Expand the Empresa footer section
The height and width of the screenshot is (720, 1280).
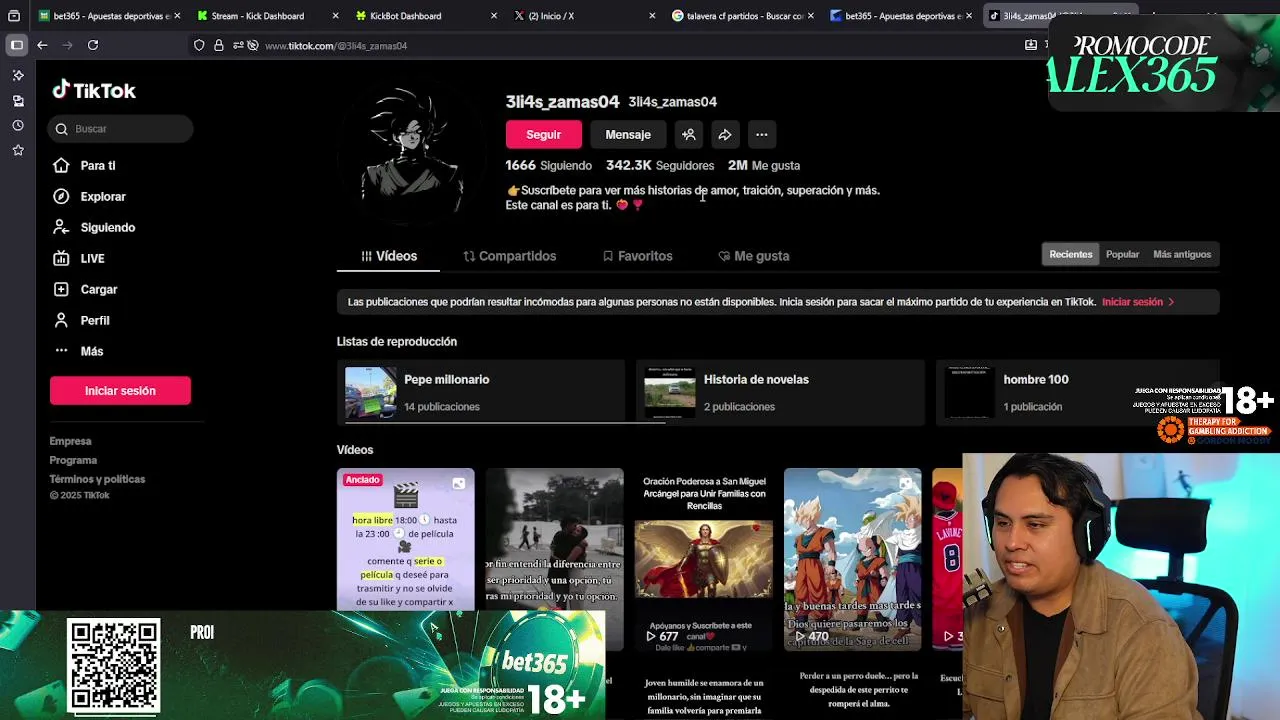pyautogui.click(x=70, y=441)
